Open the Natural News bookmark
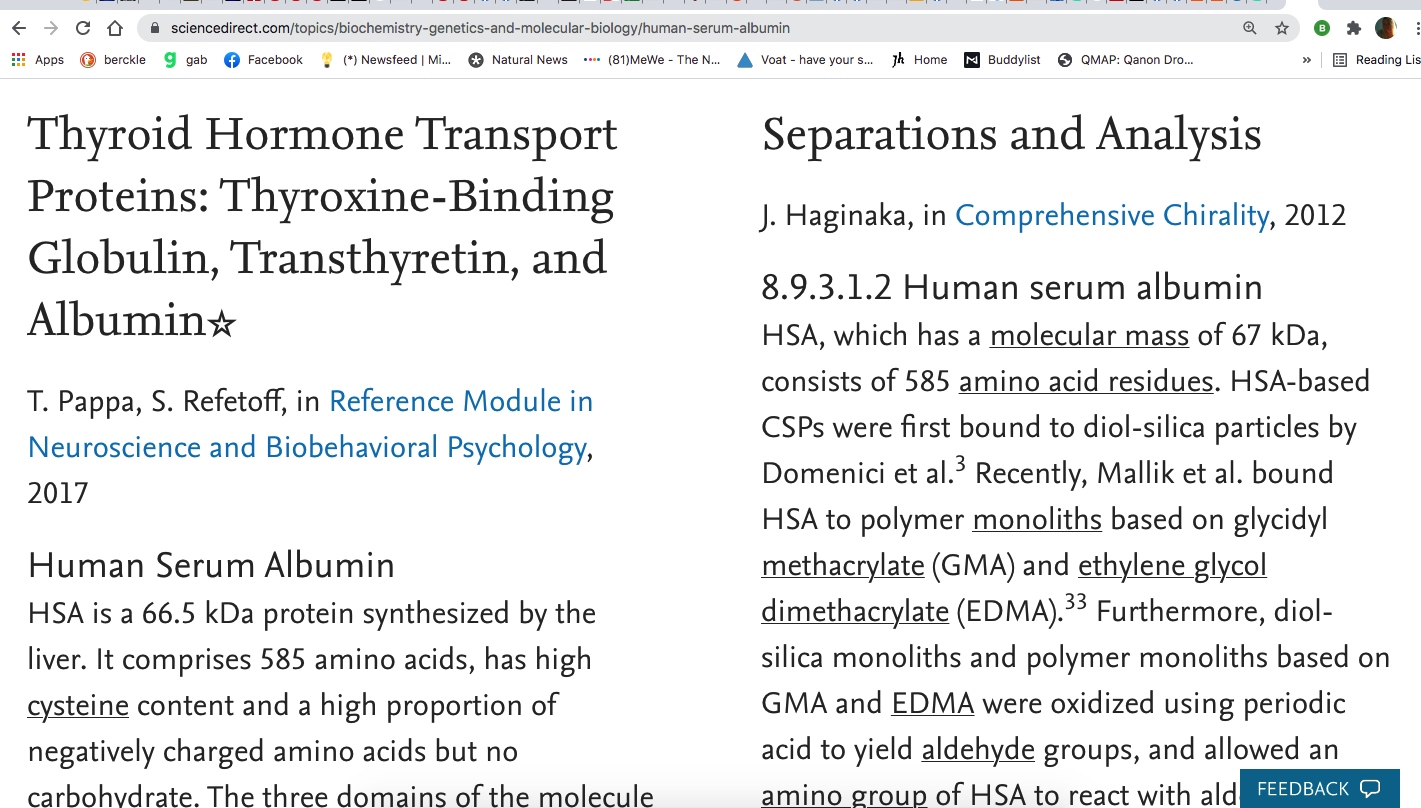 [x=518, y=60]
